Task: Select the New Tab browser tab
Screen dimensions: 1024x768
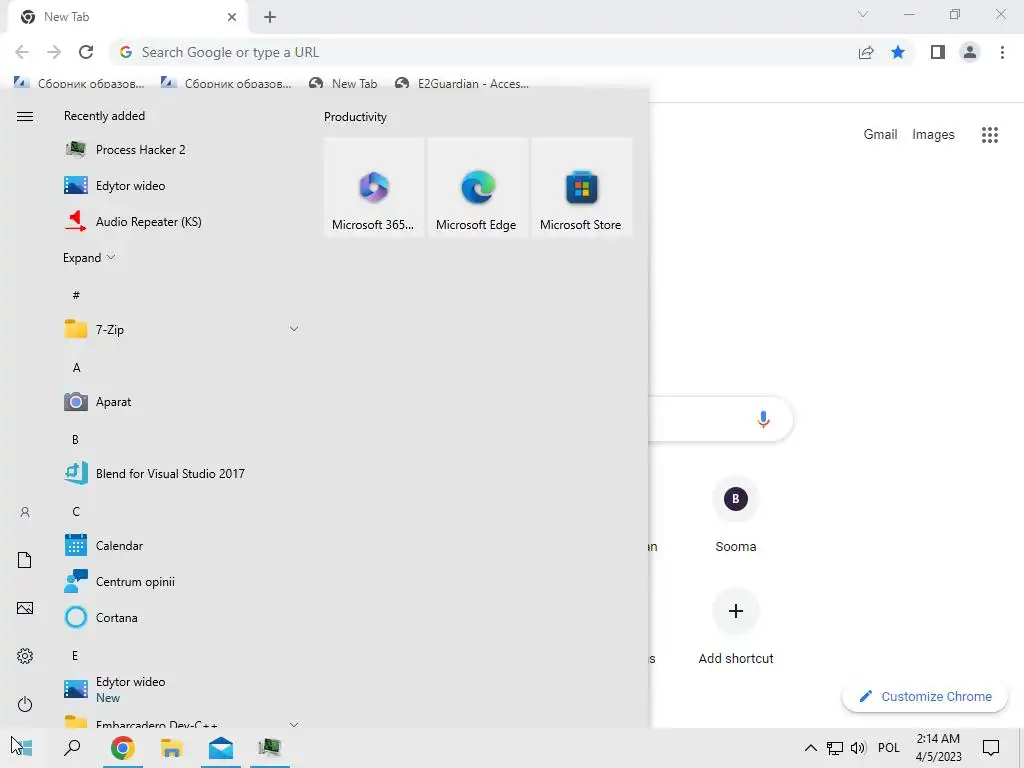Action: [128, 18]
